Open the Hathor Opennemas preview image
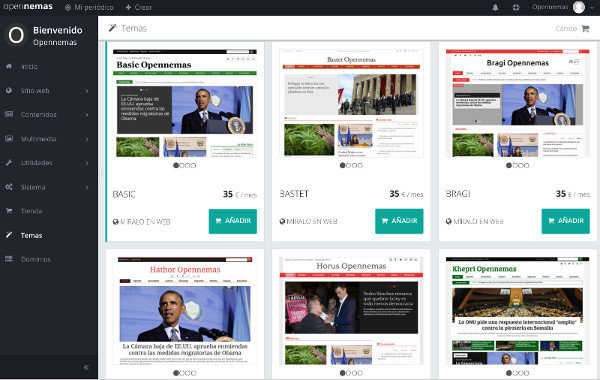Viewport: 600px width, 380px height. [185, 310]
